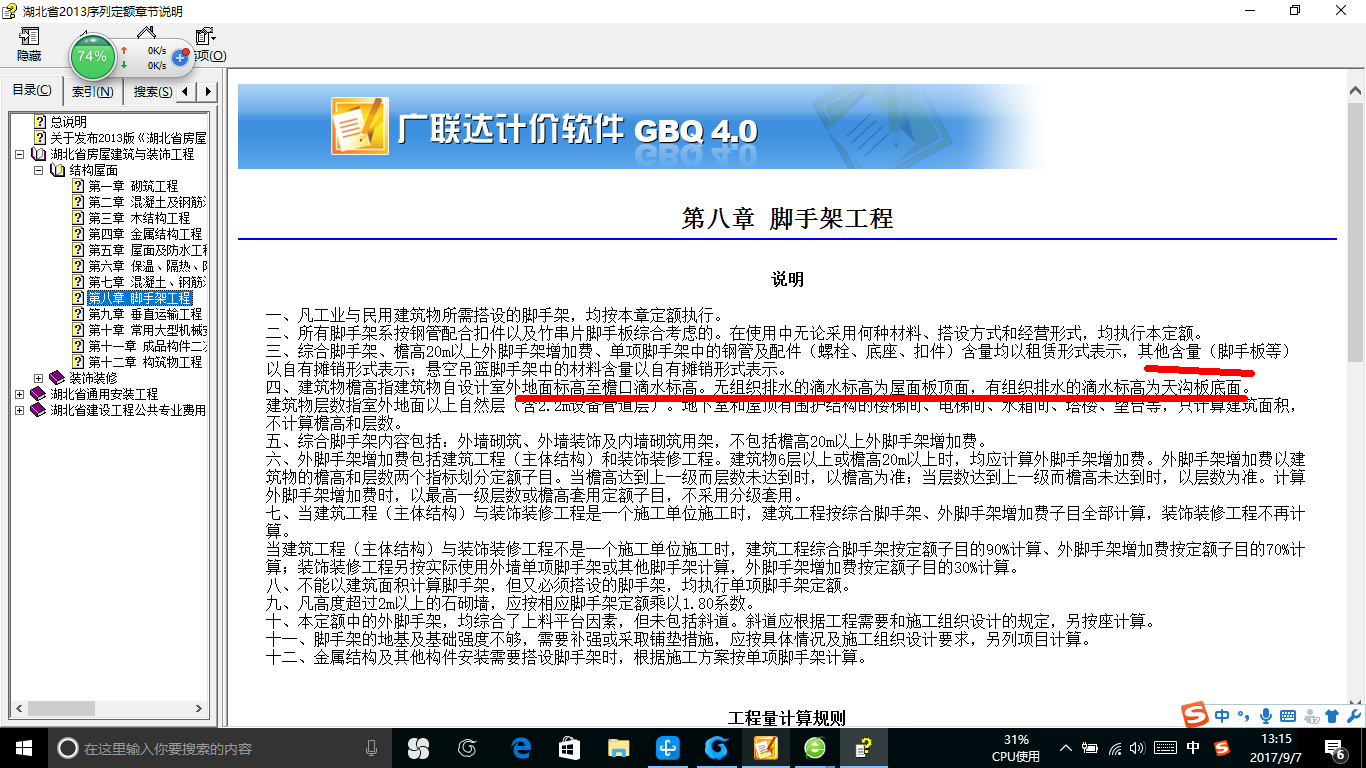The height and width of the screenshot is (768, 1366).
Task: Expand 湖北省通用安装工程 tree node
Action: coord(20,394)
